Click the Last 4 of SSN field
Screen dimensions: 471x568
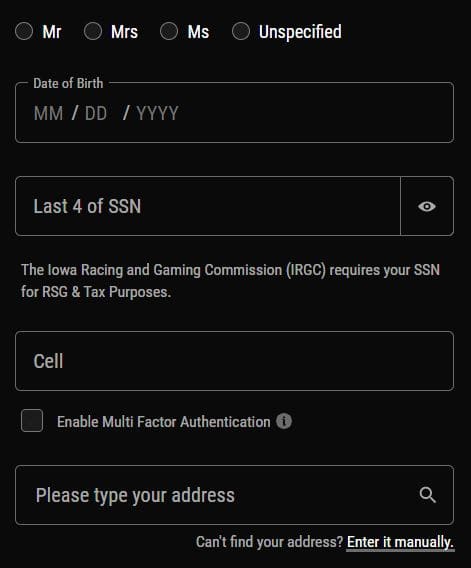point(208,206)
